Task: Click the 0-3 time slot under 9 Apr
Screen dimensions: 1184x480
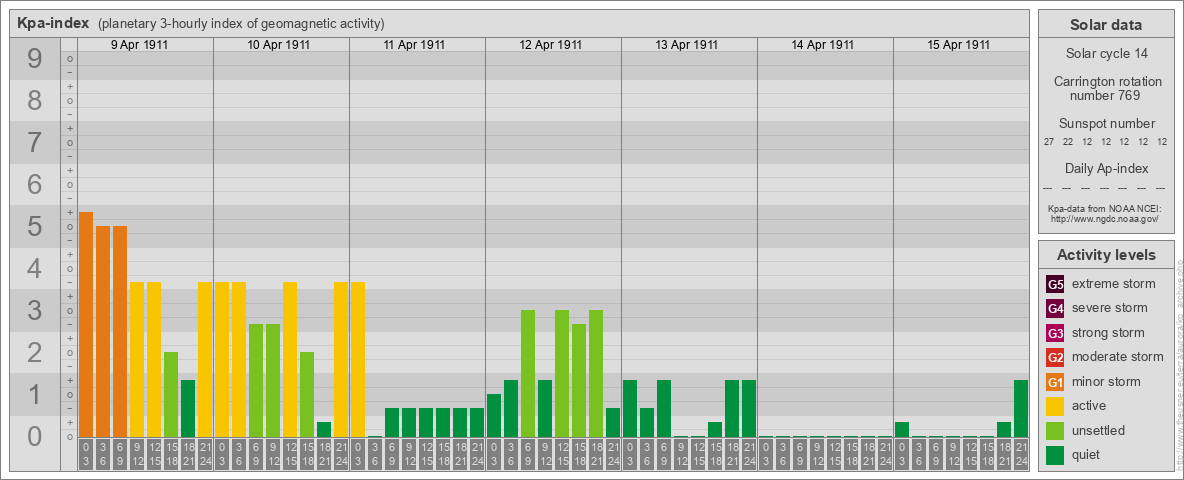Action: [86, 454]
